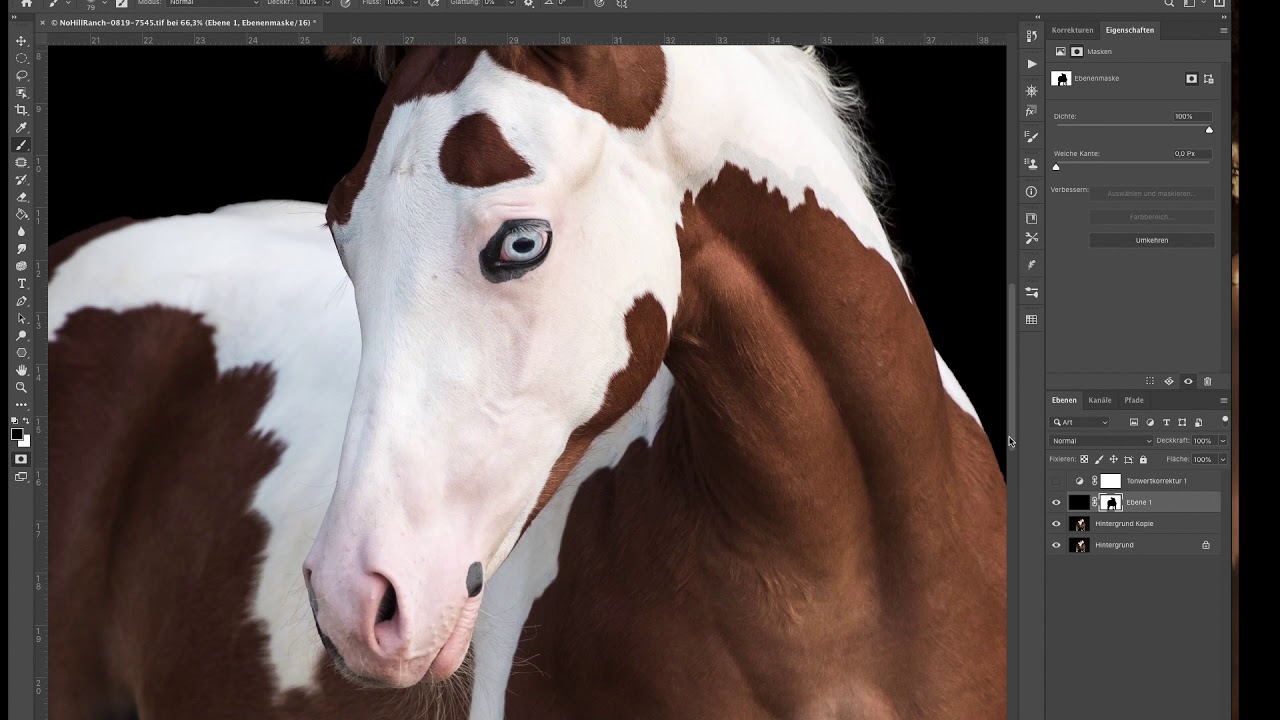The width and height of the screenshot is (1280, 720).
Task: Open the Art layer filter dropdown
Action: pos(1080,423)
